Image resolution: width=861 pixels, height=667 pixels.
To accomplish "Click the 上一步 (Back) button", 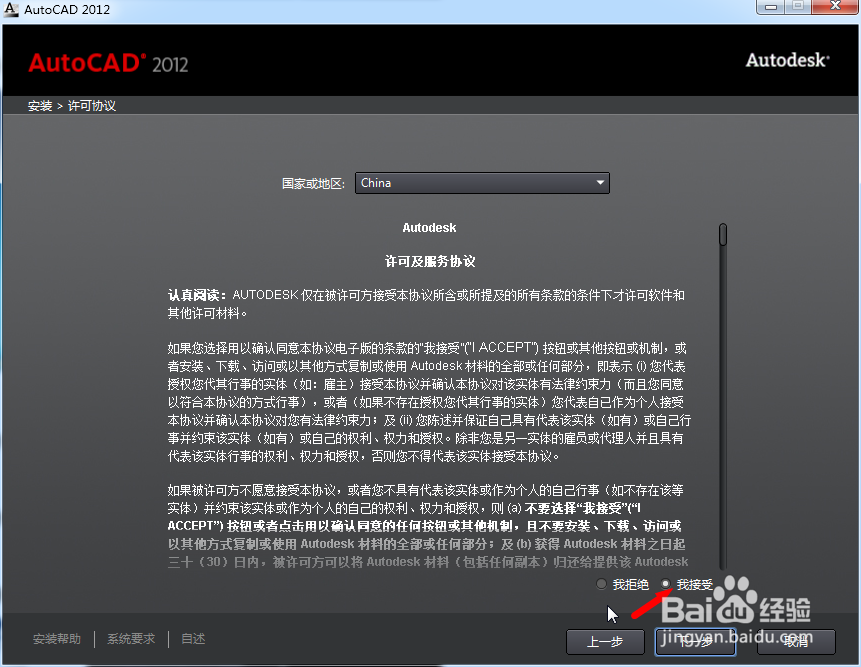I will pyautogui.click(x=605, y=642).
